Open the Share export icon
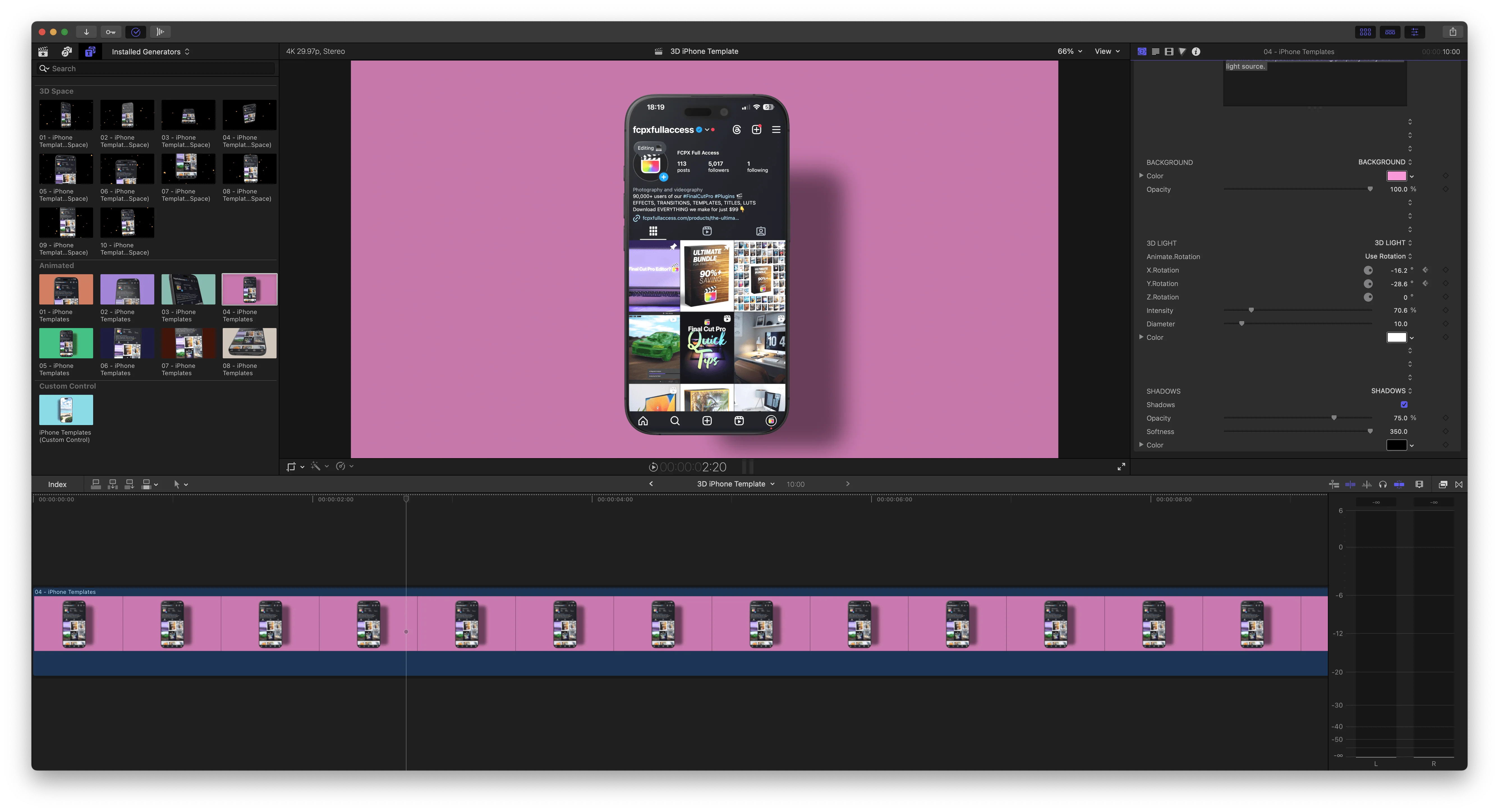This screenshot has width=1499, height=812. coord(1452,32)
